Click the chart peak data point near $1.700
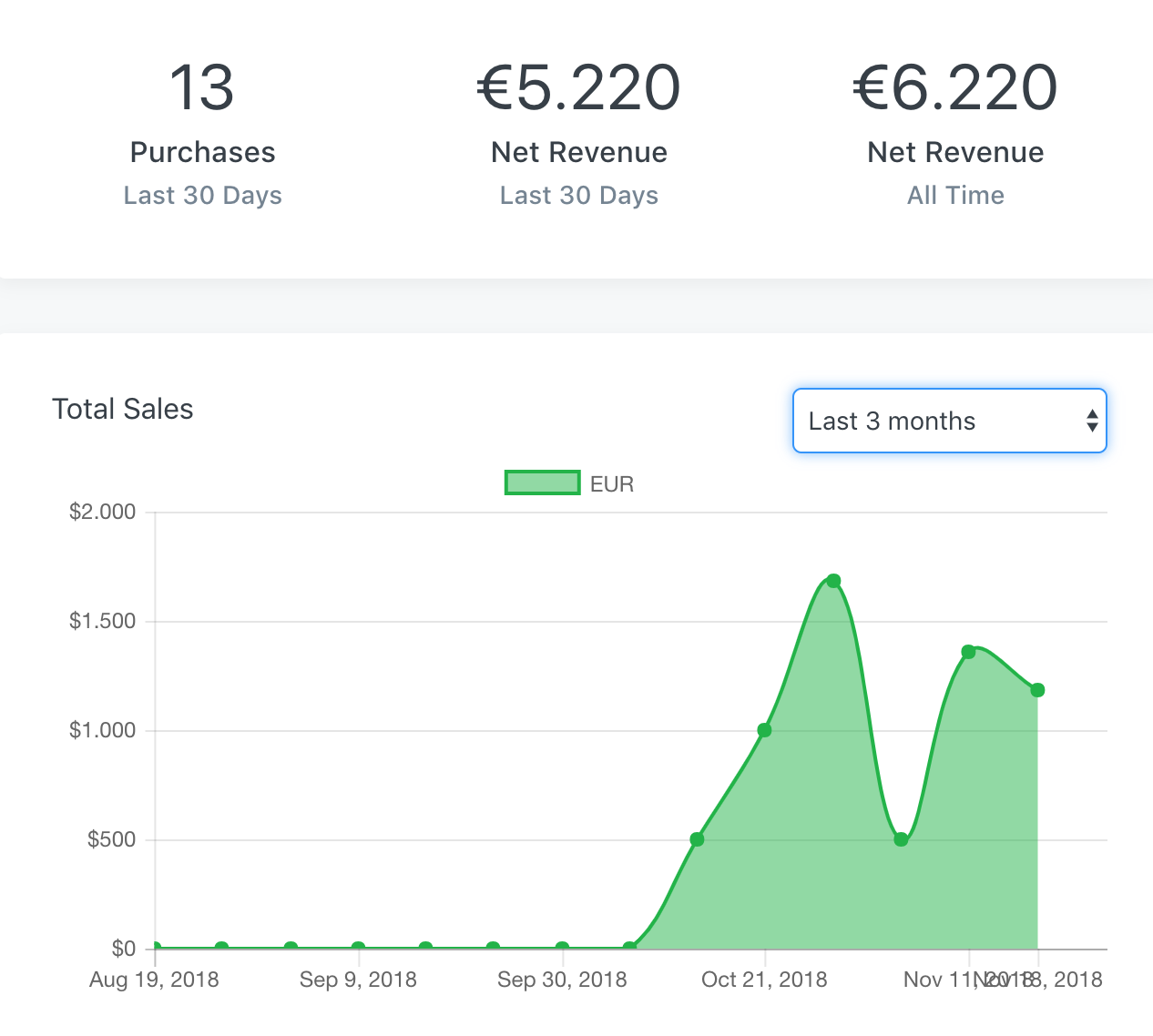The image size is (1153, 1036). pyautogui.click(x=833, y=581)
